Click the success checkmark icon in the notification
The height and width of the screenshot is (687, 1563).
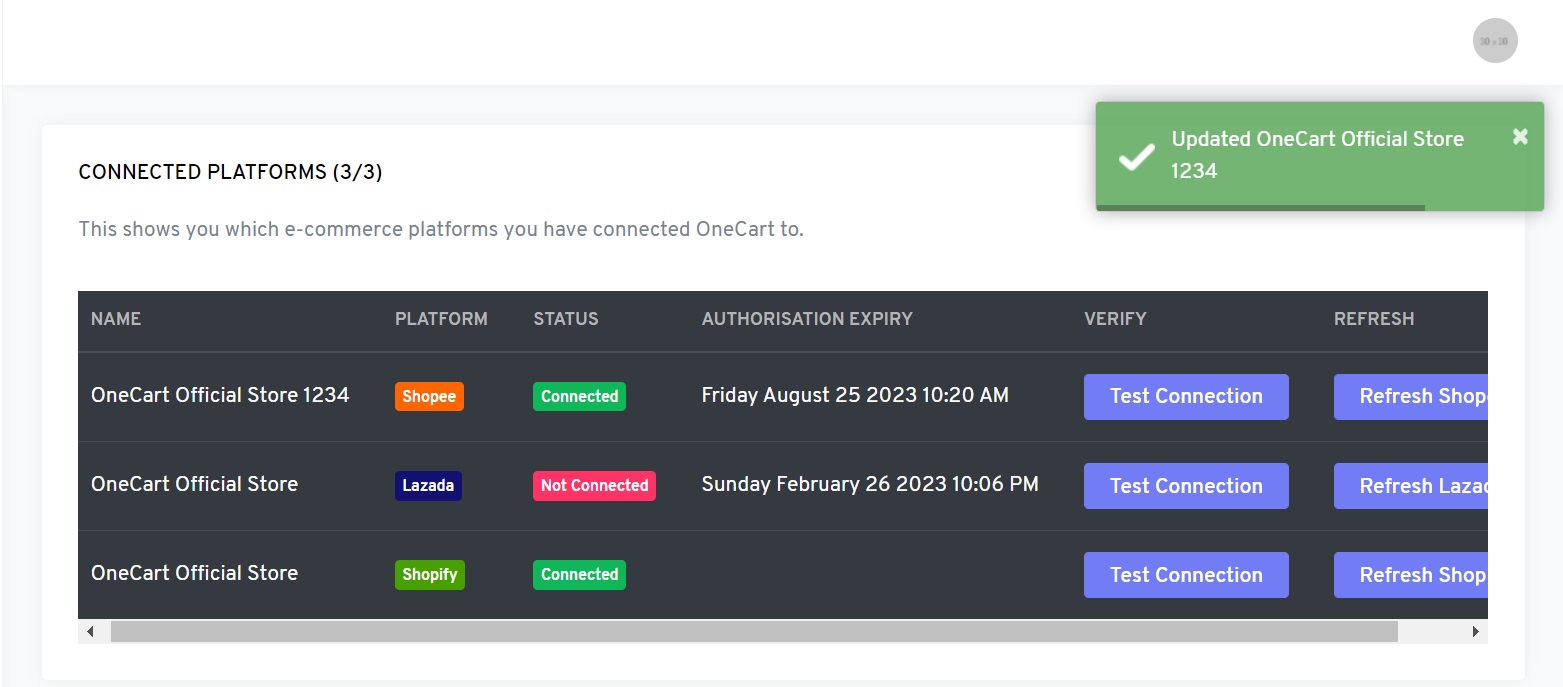pos(1136,156)
